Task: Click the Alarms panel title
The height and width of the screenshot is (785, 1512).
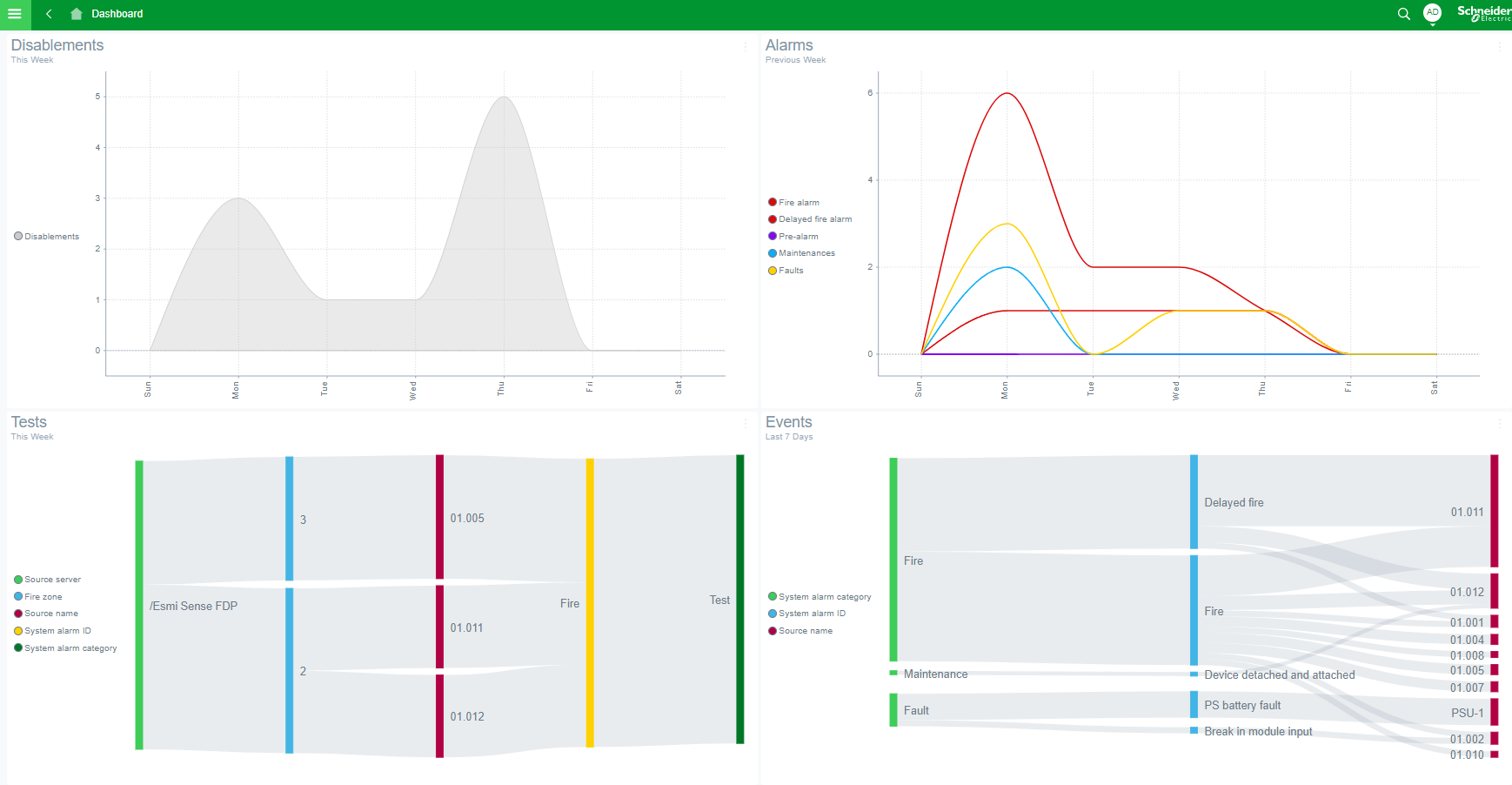Action: click(789, 45)
